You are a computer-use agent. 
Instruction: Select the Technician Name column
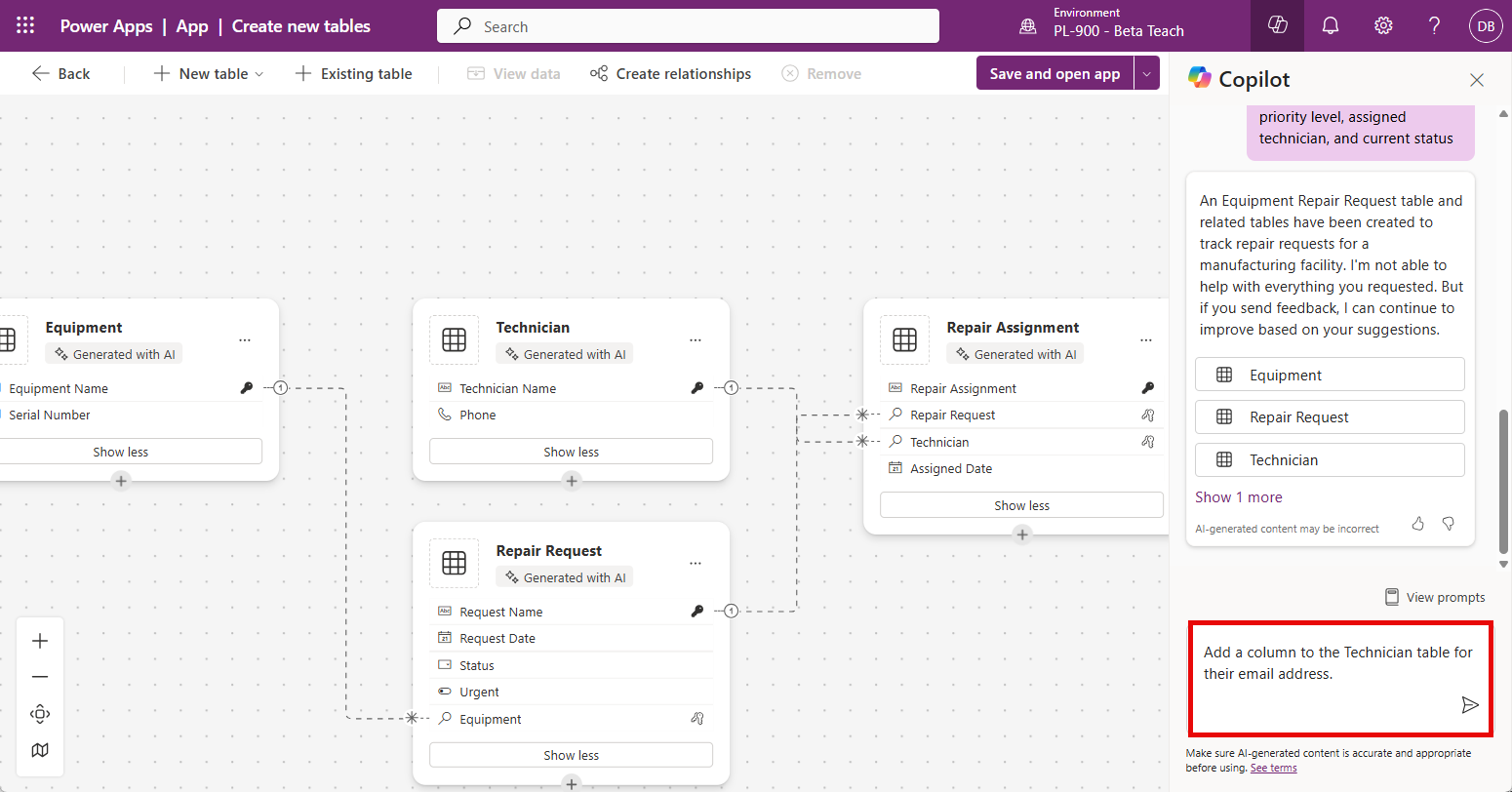[572, 388]
